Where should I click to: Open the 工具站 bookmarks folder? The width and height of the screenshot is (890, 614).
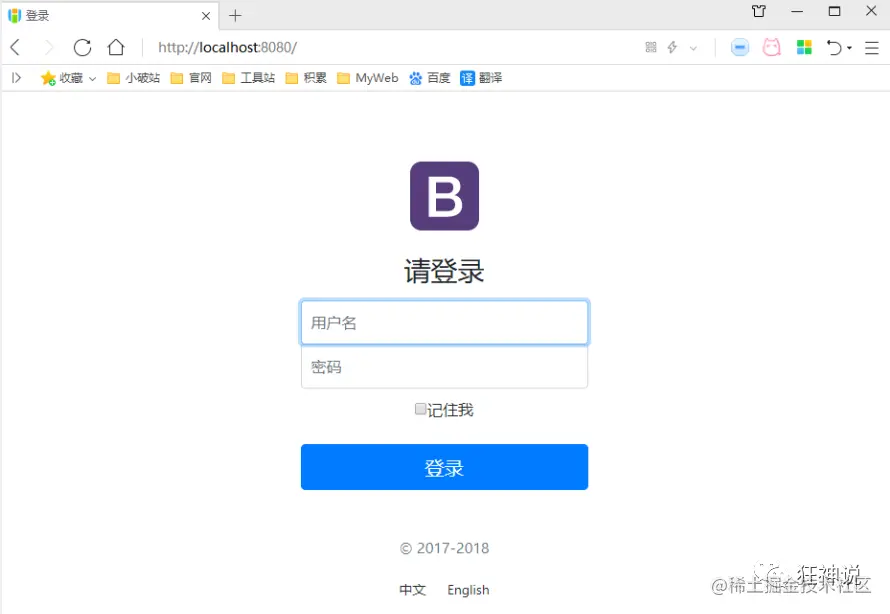(x=256, y=78)
